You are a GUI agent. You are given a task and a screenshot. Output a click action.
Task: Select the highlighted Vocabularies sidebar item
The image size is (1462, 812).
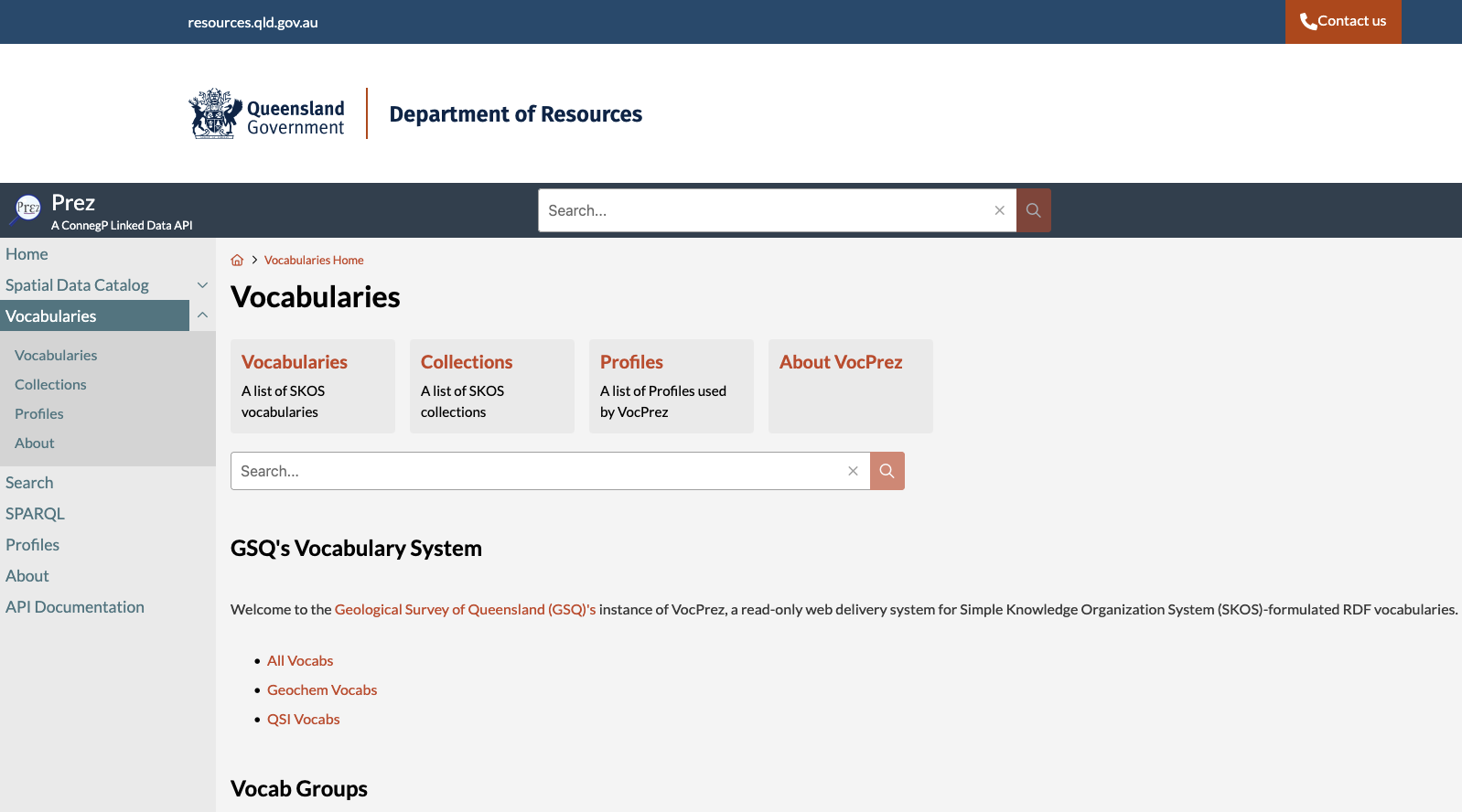94,316
